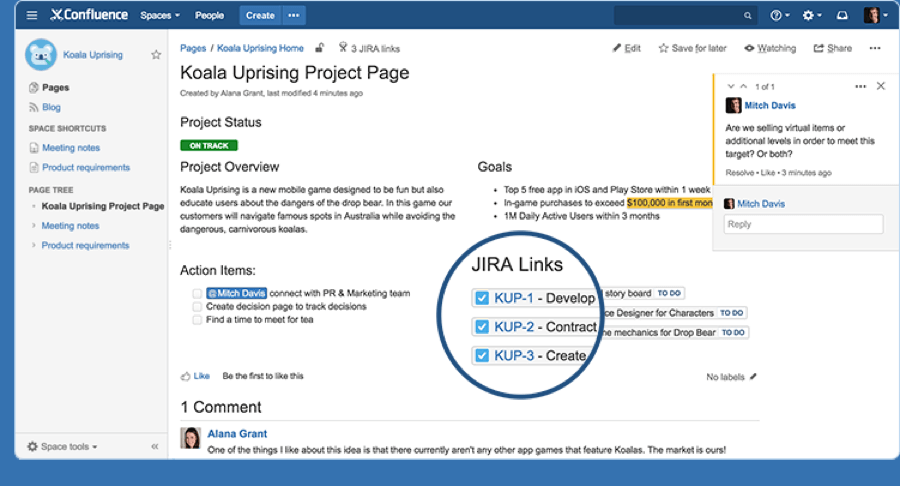Open the People menu item
This screenshot has height=486, width=900.
coord(210,15)
